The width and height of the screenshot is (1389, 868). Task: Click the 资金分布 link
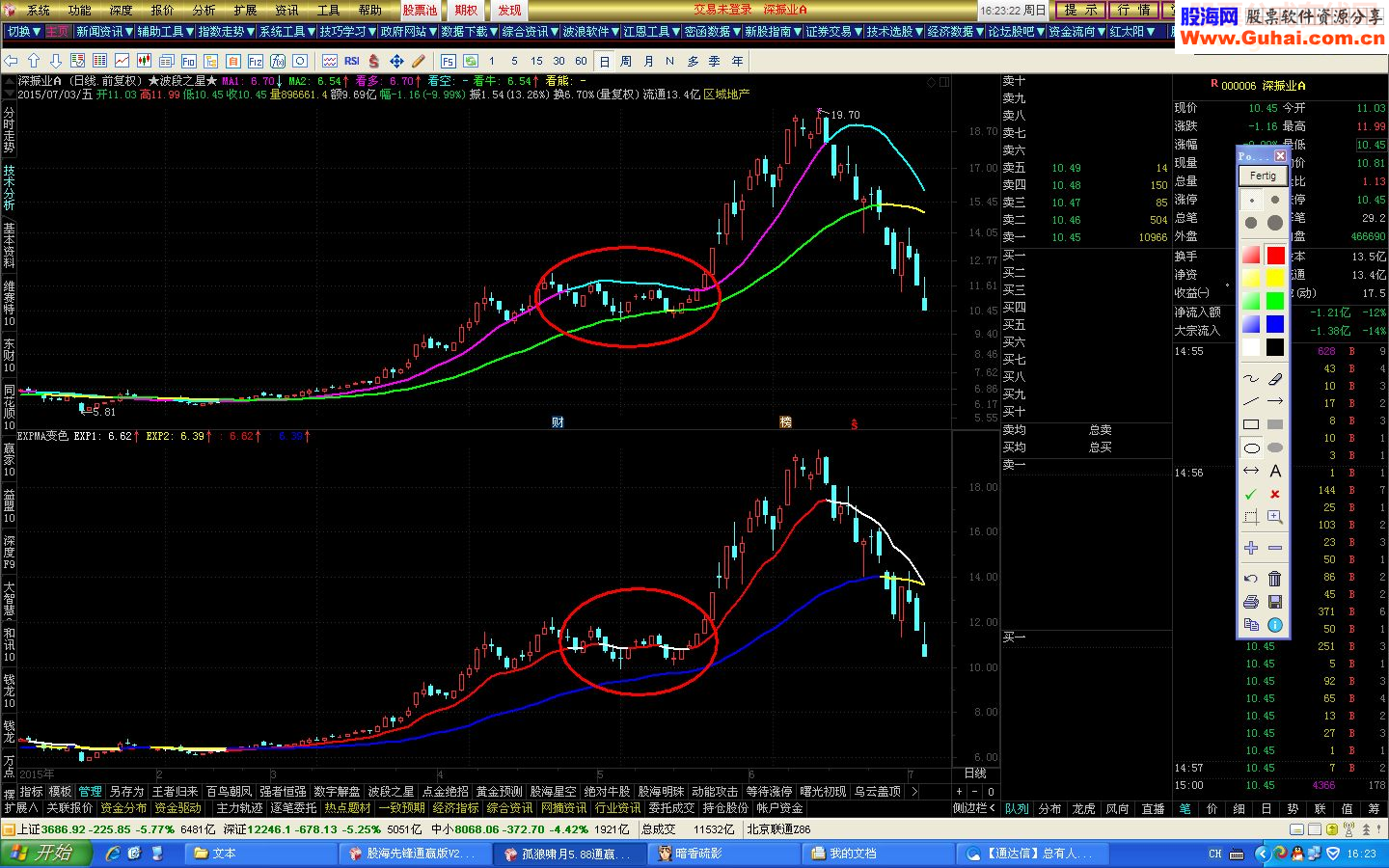(x=123, y=807)
